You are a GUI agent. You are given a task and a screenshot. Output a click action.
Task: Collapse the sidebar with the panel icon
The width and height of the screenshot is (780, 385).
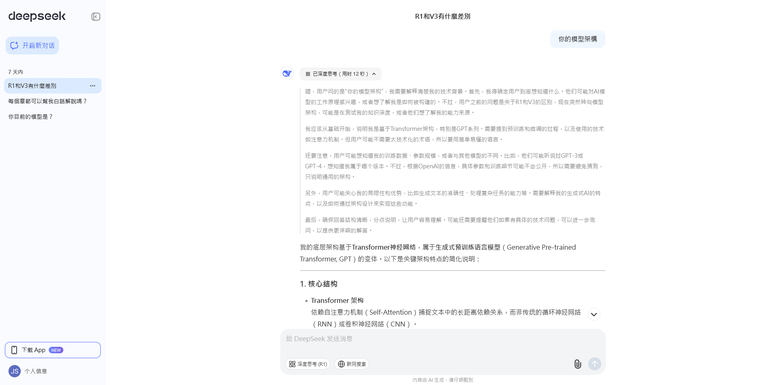[x=96, y=16]
